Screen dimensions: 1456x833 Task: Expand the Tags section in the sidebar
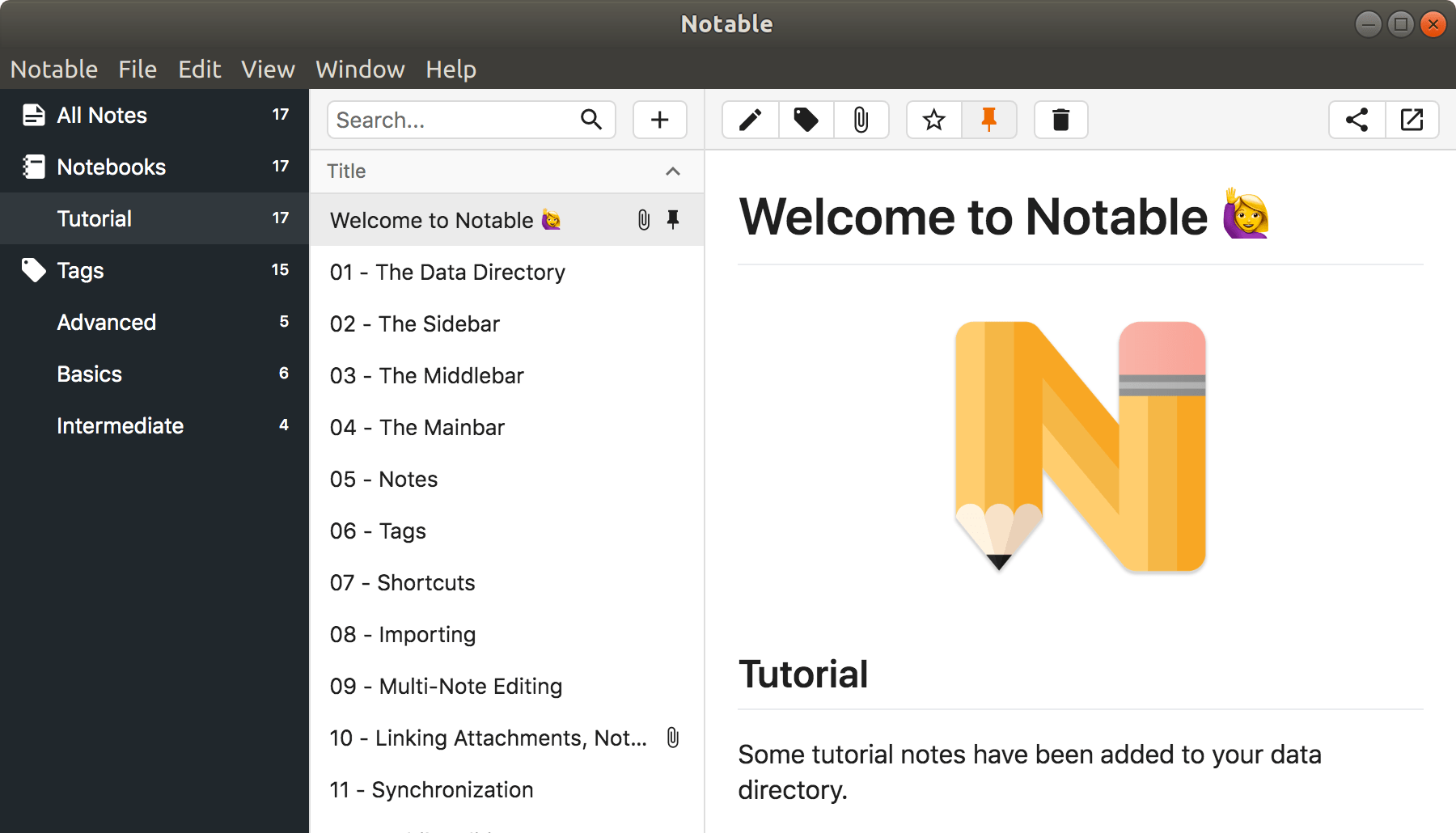point(80,270)
